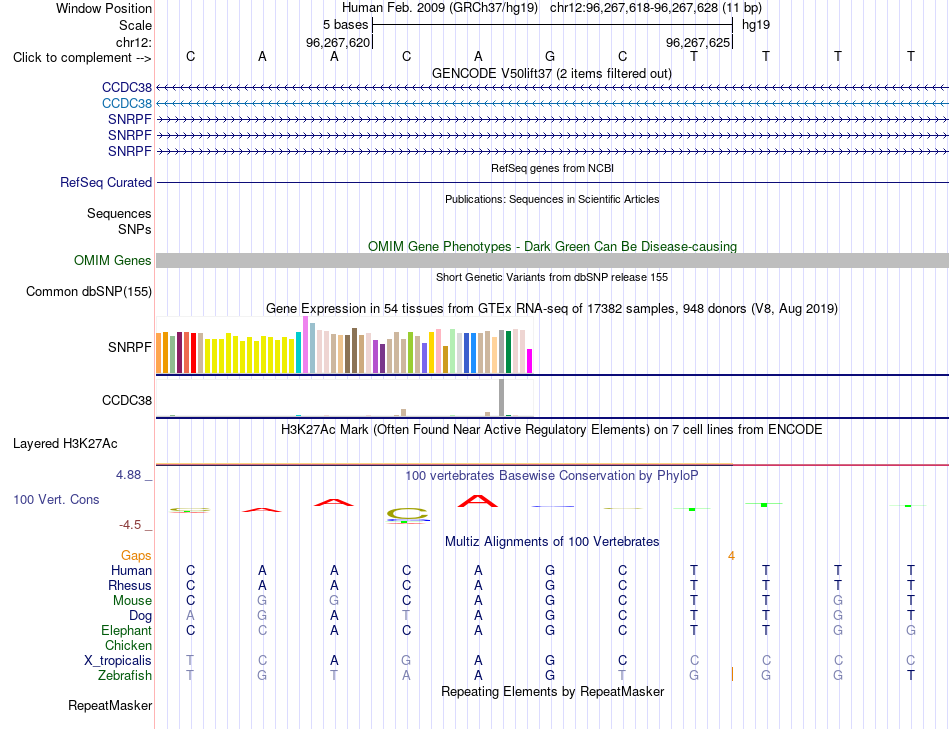Click the CCDC38 label beside the GTEx bar chart
950x729 pixels.
pos(127,401)
